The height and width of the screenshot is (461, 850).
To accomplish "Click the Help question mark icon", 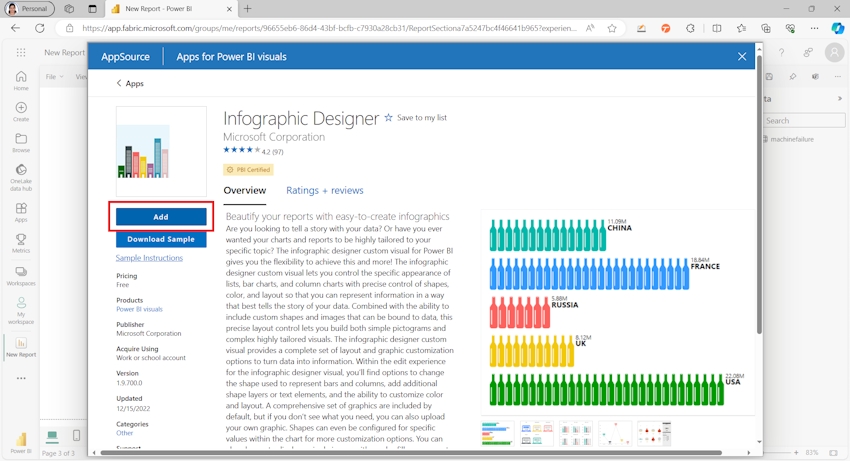I will 781,52.
